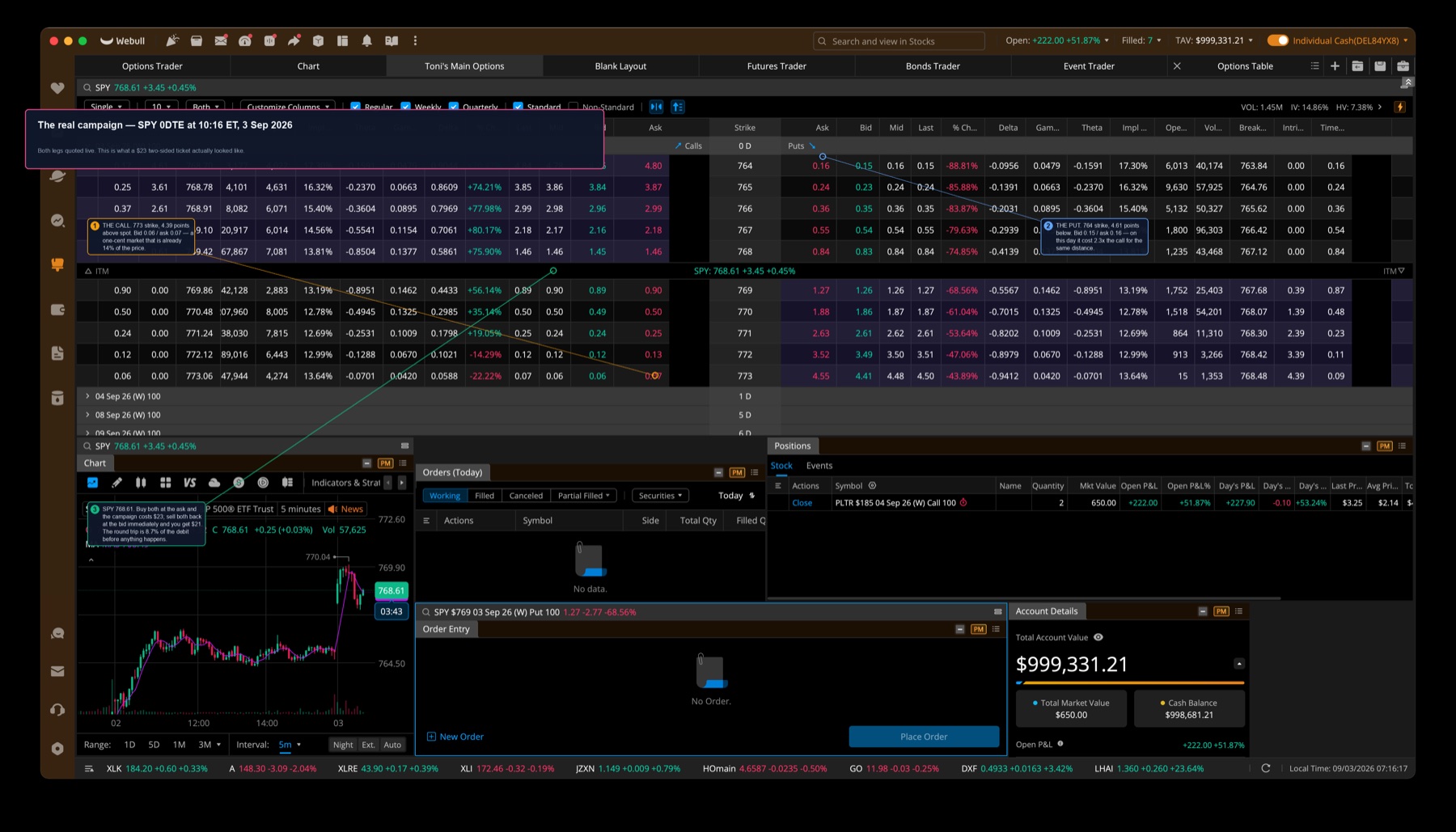
Task: Toggle the Individual Cash account switch
Action: pos(1278,40)
